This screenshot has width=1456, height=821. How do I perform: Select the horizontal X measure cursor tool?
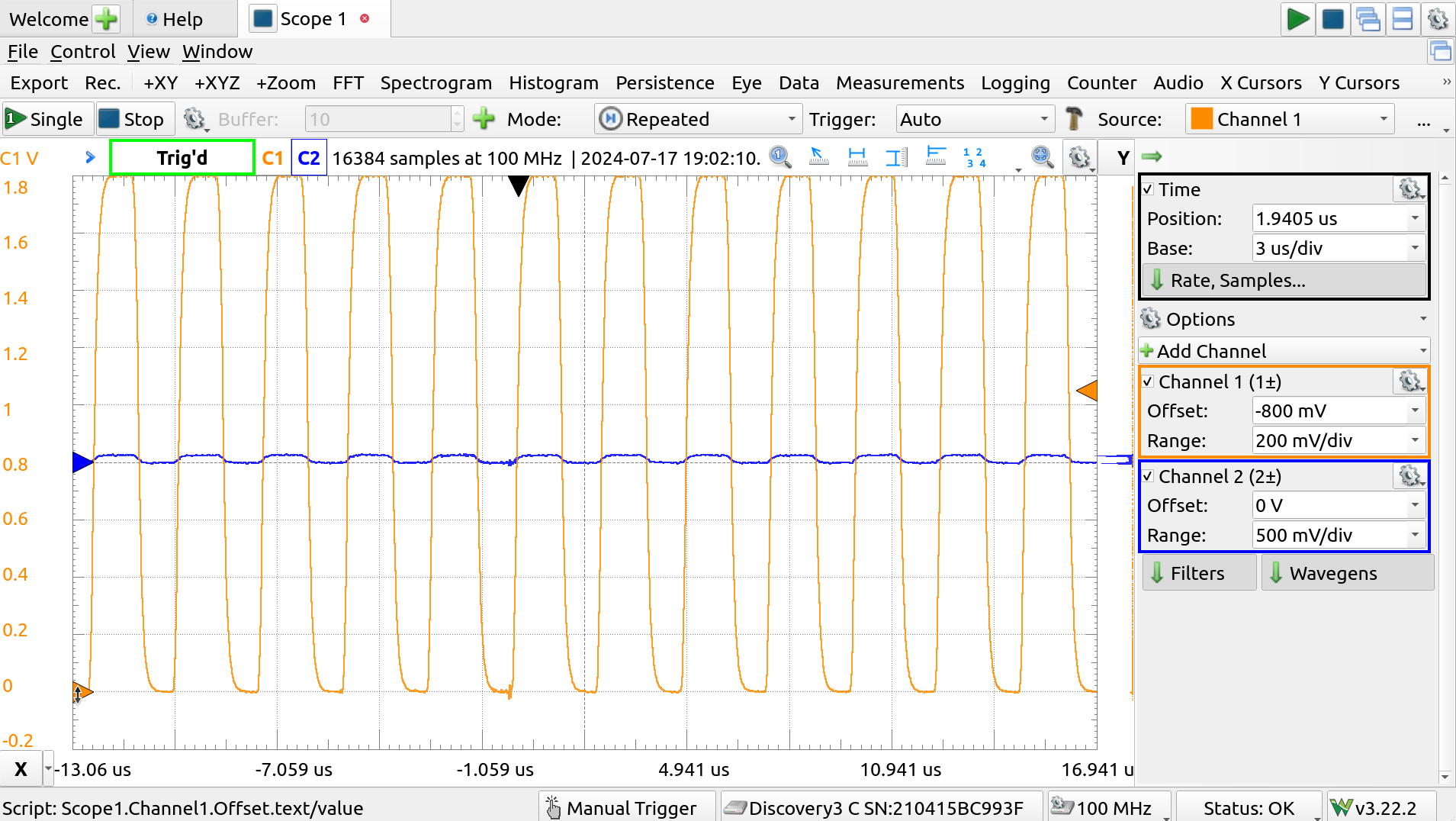click(x=857, y=157)
